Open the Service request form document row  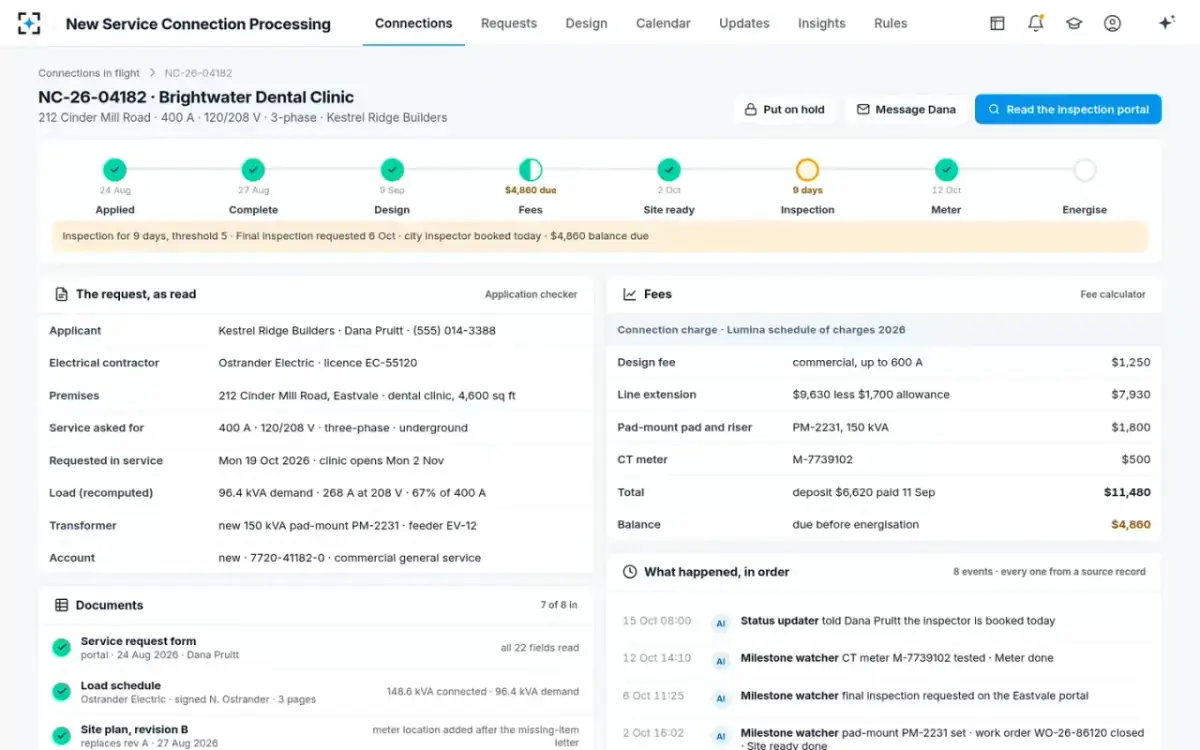pos(316,648)
